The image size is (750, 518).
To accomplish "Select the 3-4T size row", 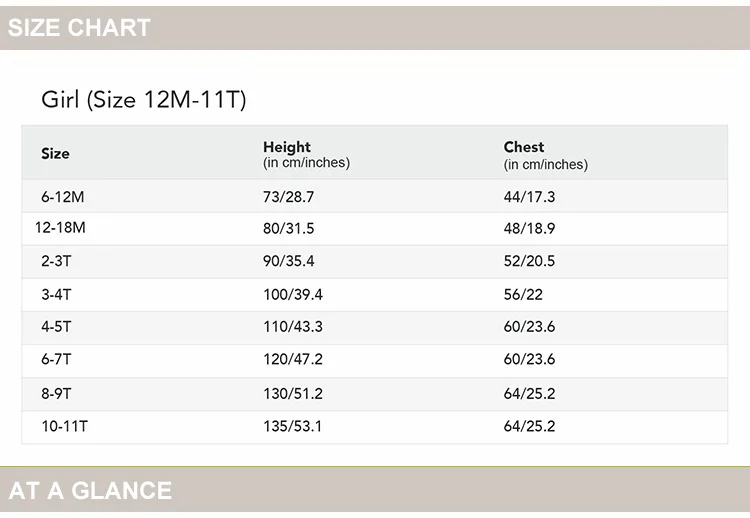I will click(x=375, y=295).
